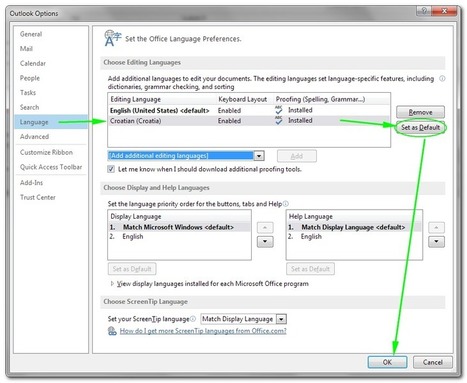Confirm changes with the OK button
The width and height of the screenshot is (467, 383).
(387, 362)
